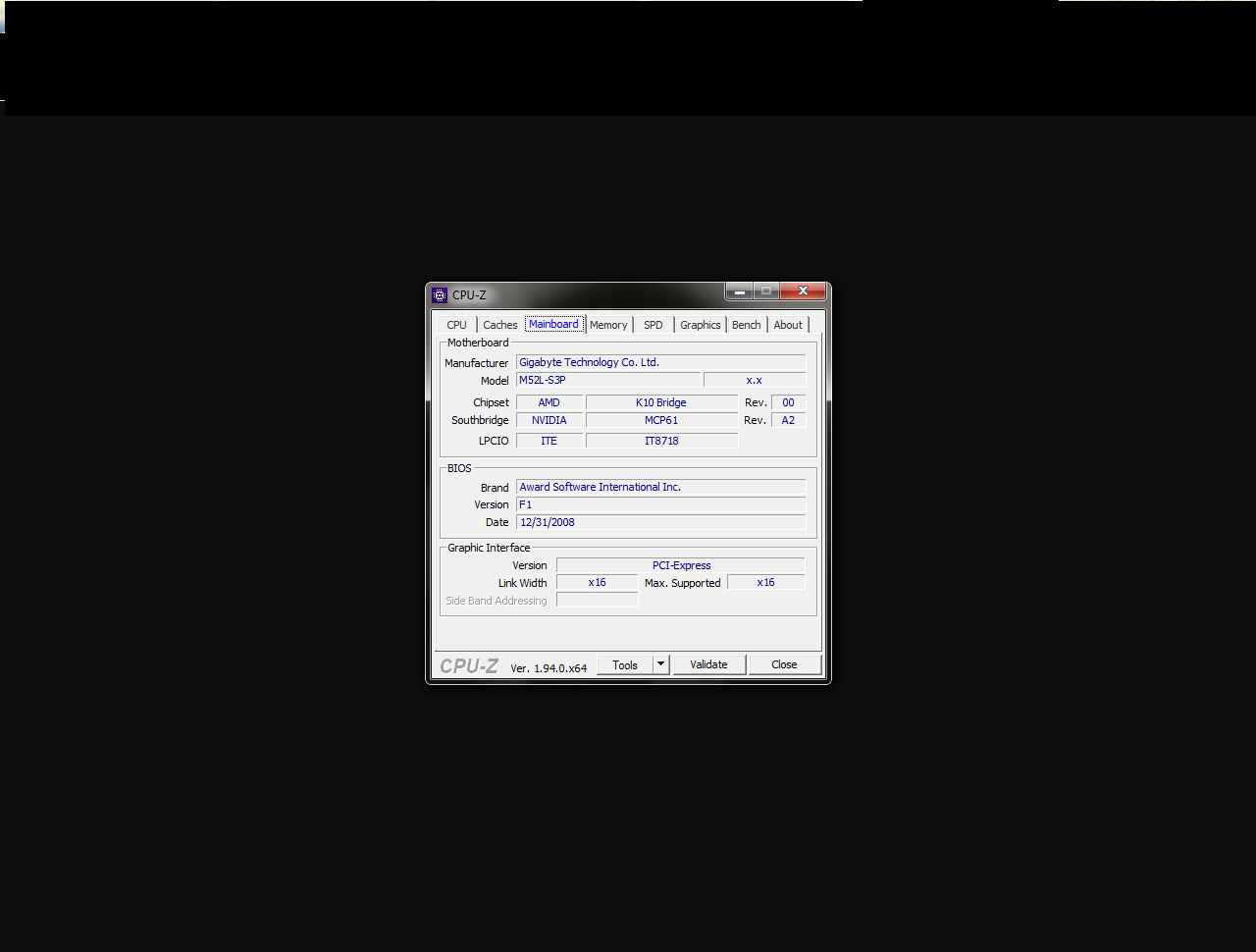Click the Validate button
The width and height of the screenshot is (1256, 952).
coord(709,664)
